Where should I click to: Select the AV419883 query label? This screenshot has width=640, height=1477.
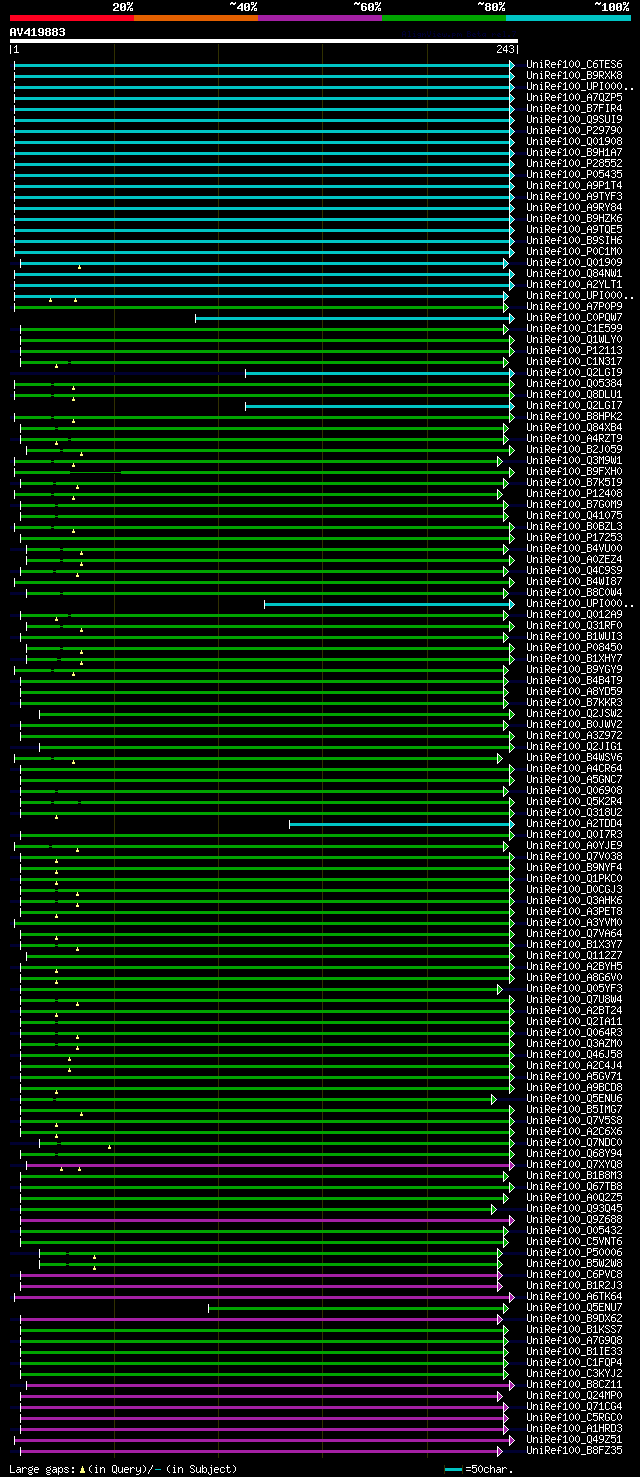tap(38, 32)
